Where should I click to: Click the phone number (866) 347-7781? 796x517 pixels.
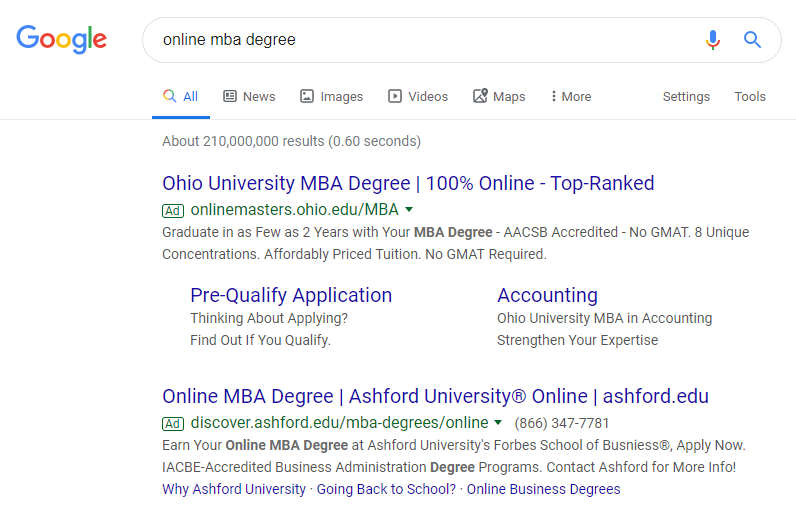coord(561,423)
